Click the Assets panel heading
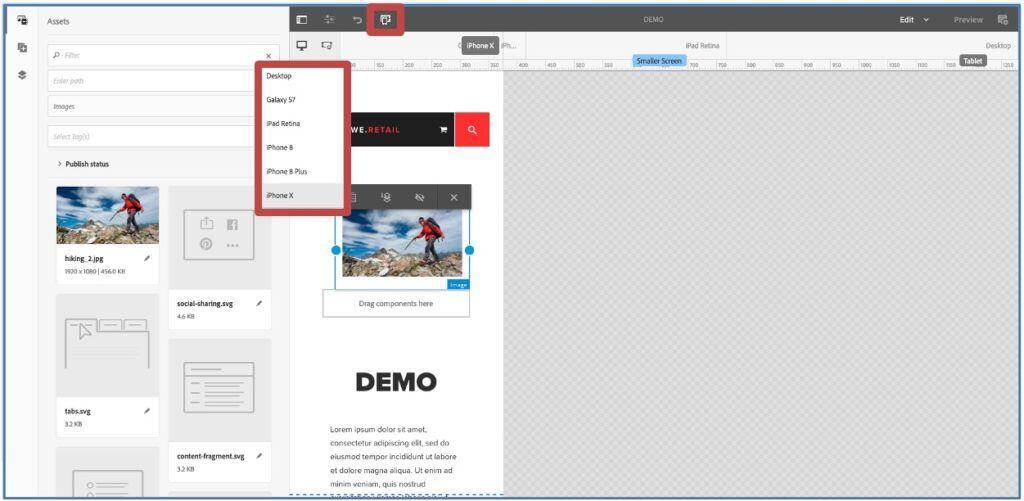 [x=58, y=22]
